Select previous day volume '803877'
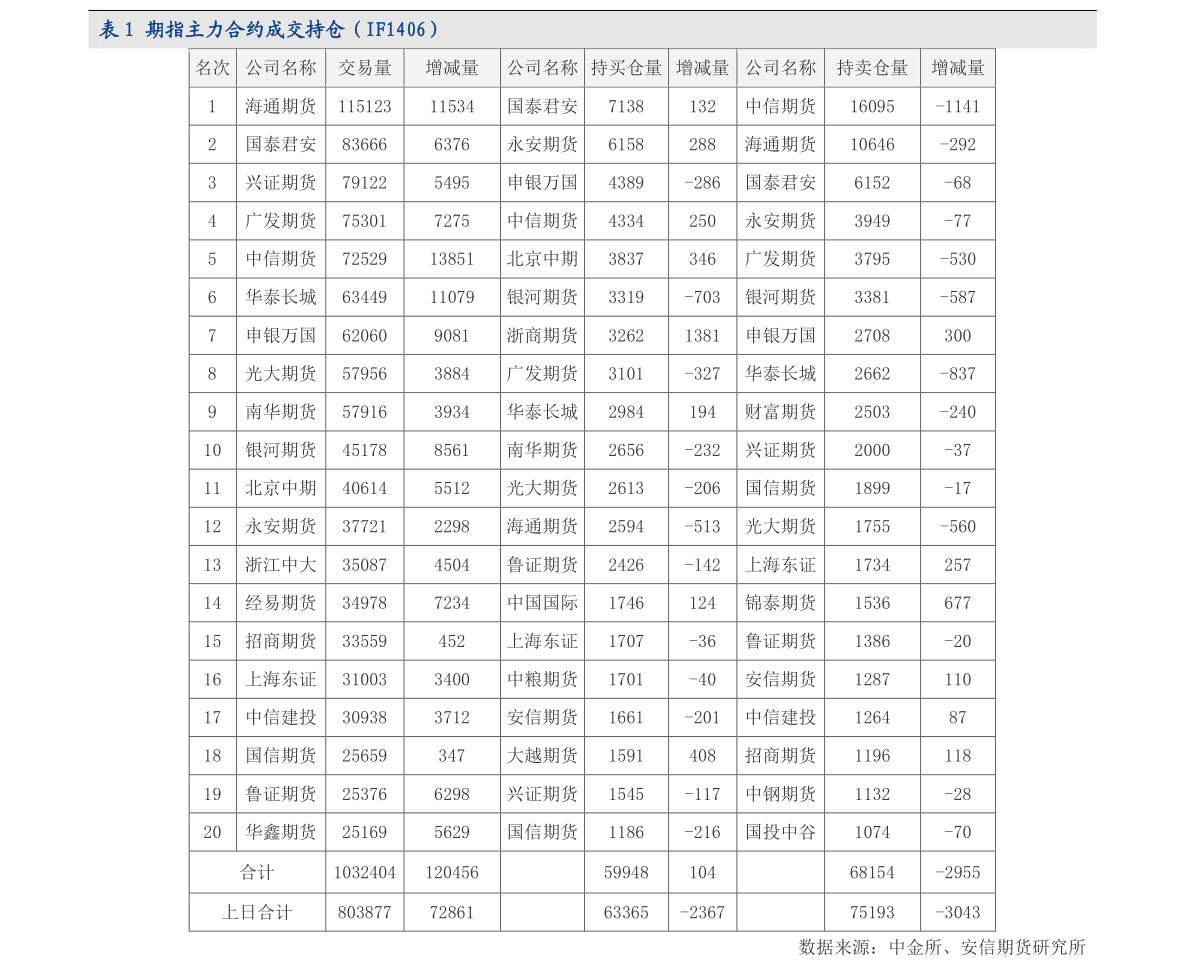This screenshot has height=976, width=1191. click(x=365, y=912)
